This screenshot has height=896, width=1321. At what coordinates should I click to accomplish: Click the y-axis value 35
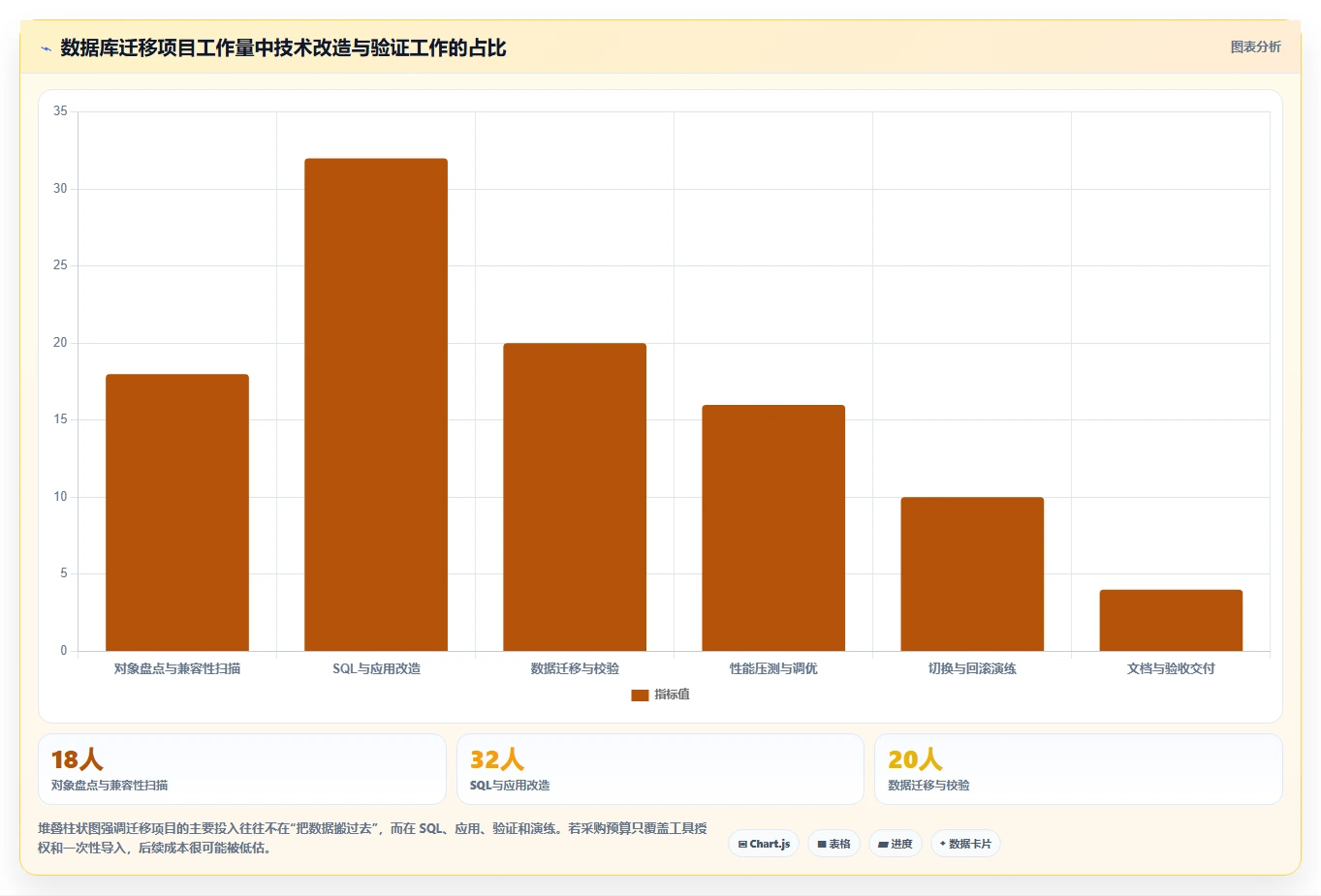(60, 111)
